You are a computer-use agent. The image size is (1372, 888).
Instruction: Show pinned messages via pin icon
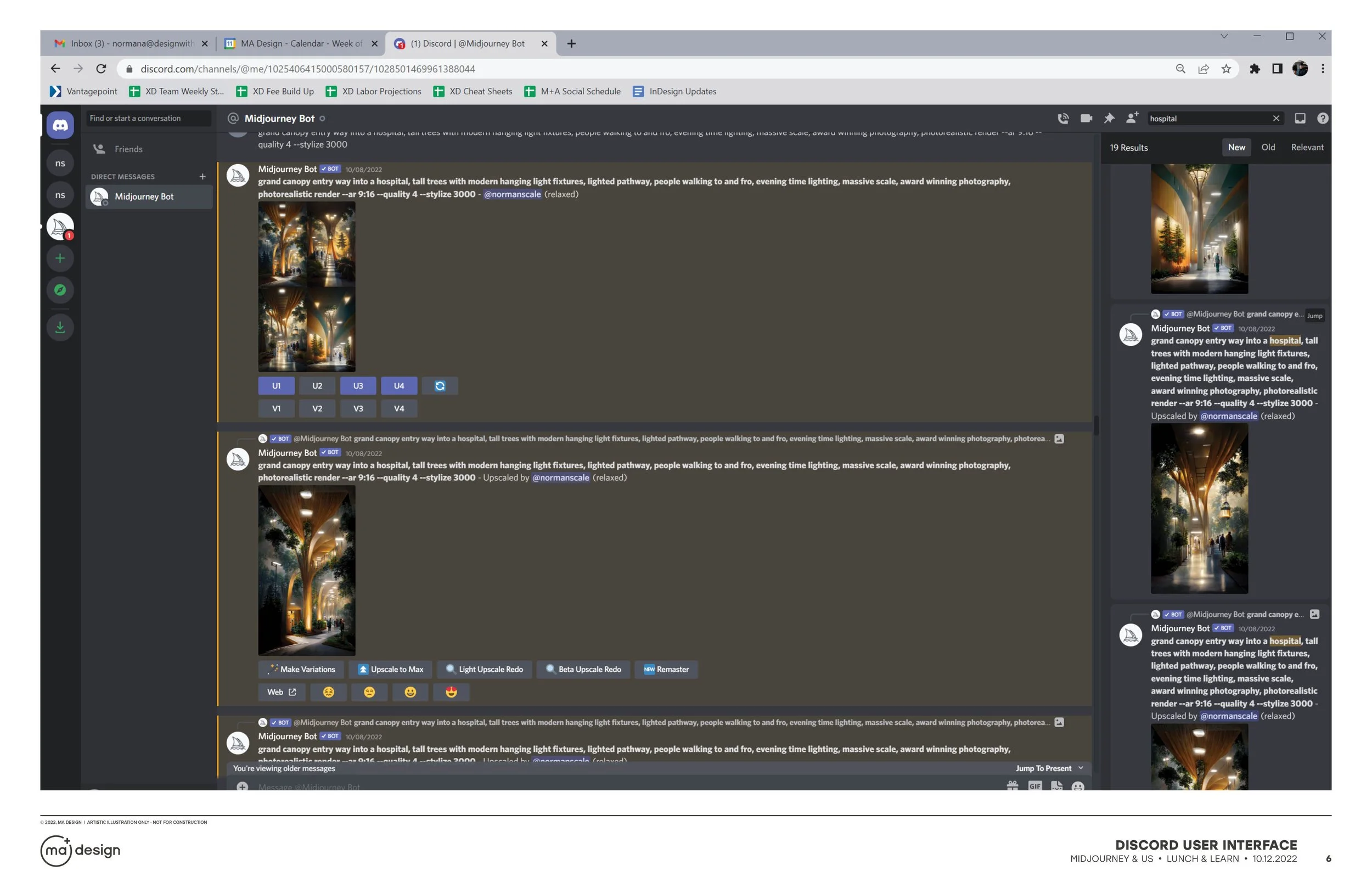click(x=1109, y=118)
